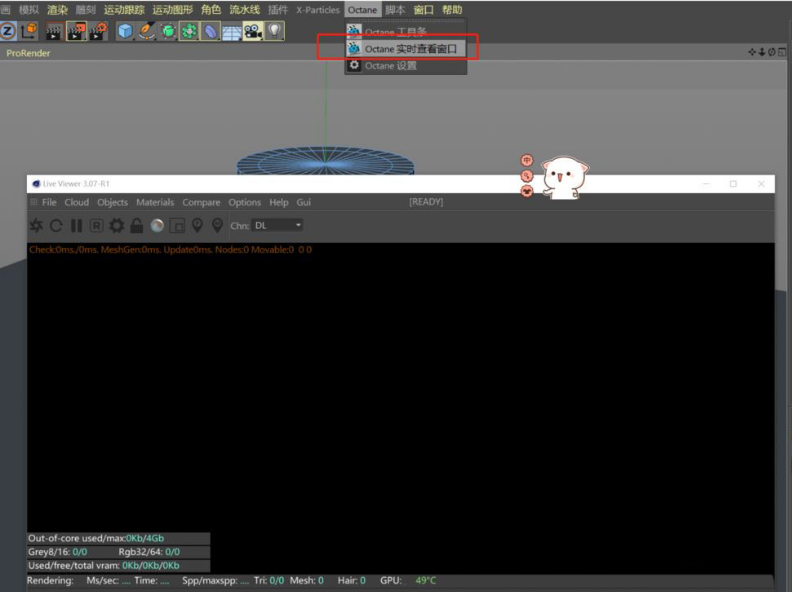Open the 窗口 menu
The height and width of the screenshot is (592, 792).
coord(423,10)
